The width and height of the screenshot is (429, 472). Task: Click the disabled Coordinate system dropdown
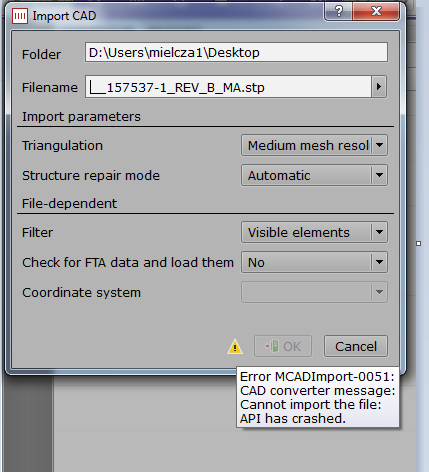coord(314,292)
